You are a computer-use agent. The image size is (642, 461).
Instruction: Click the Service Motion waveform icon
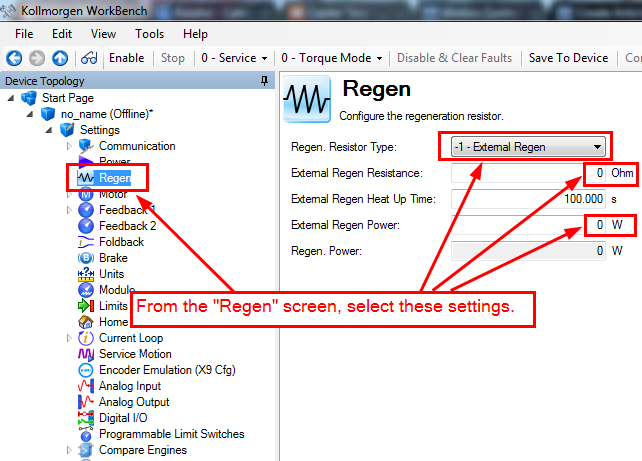(x=86, y=354)
